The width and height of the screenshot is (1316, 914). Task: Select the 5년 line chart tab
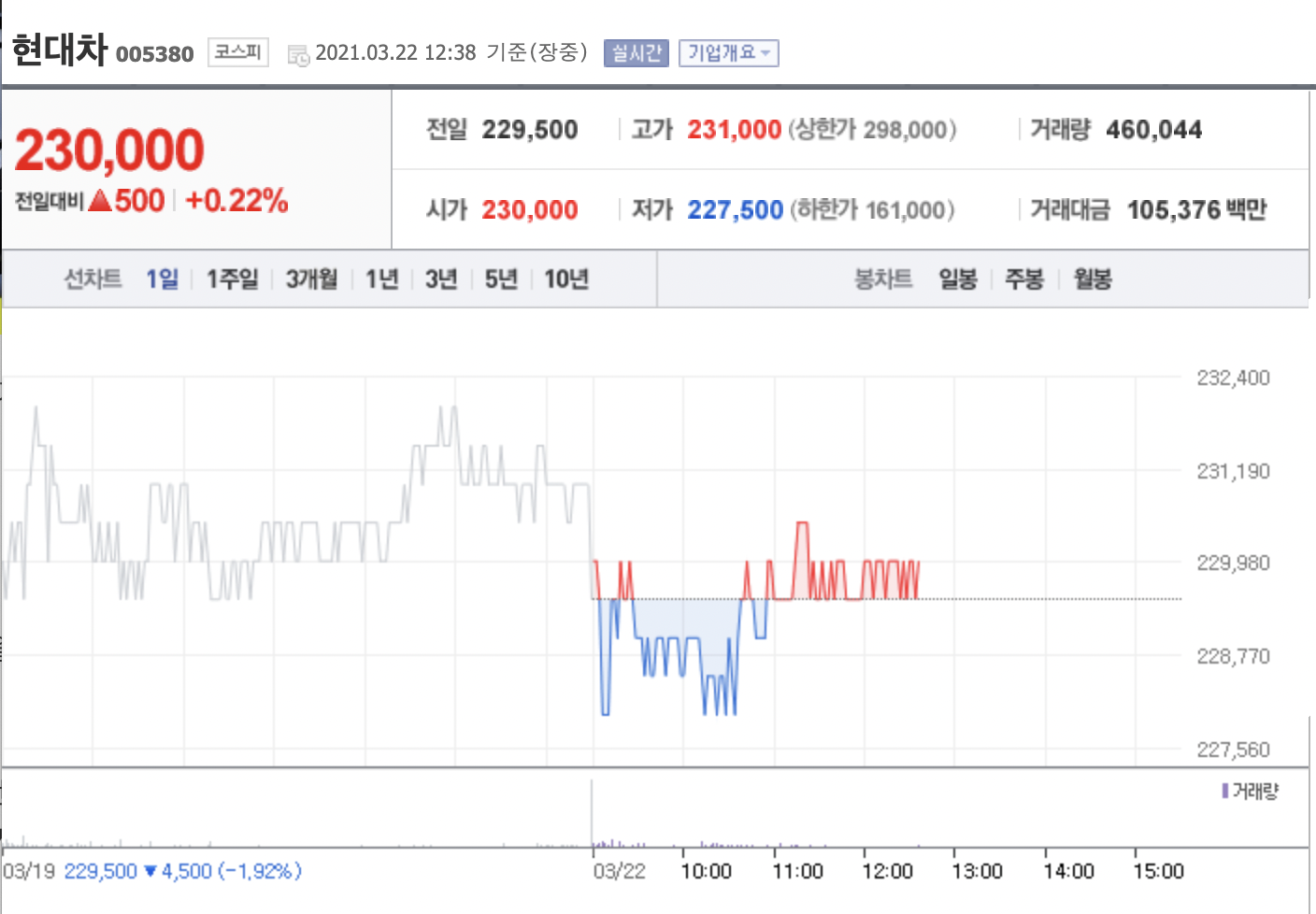[501, 278]
